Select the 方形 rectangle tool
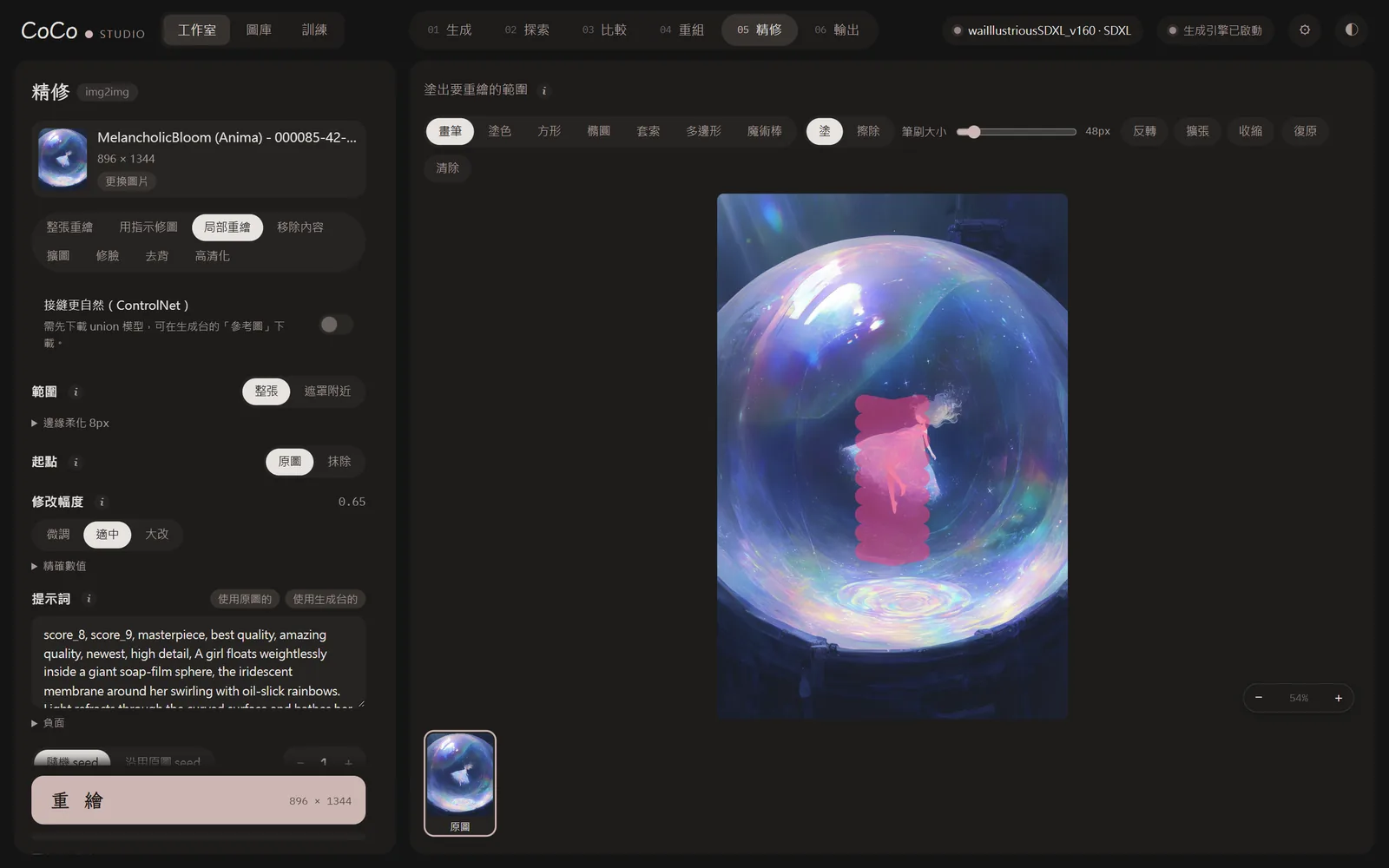 (550, 131)
